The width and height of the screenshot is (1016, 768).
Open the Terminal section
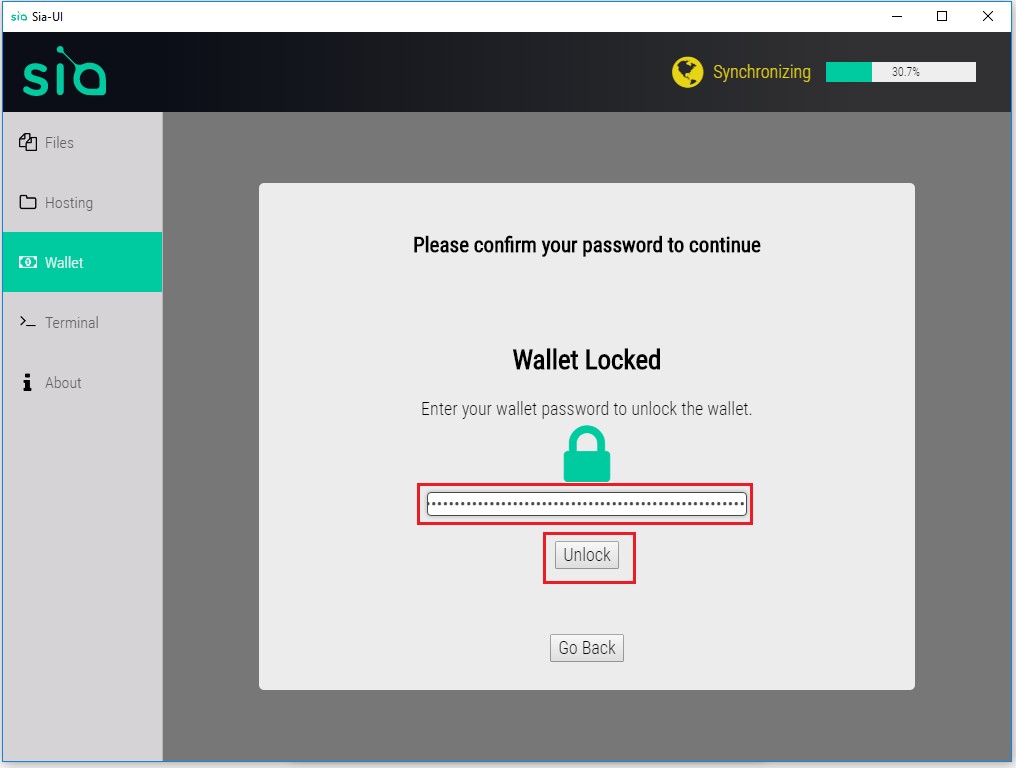pyautogui.click(x=82, y=322)
